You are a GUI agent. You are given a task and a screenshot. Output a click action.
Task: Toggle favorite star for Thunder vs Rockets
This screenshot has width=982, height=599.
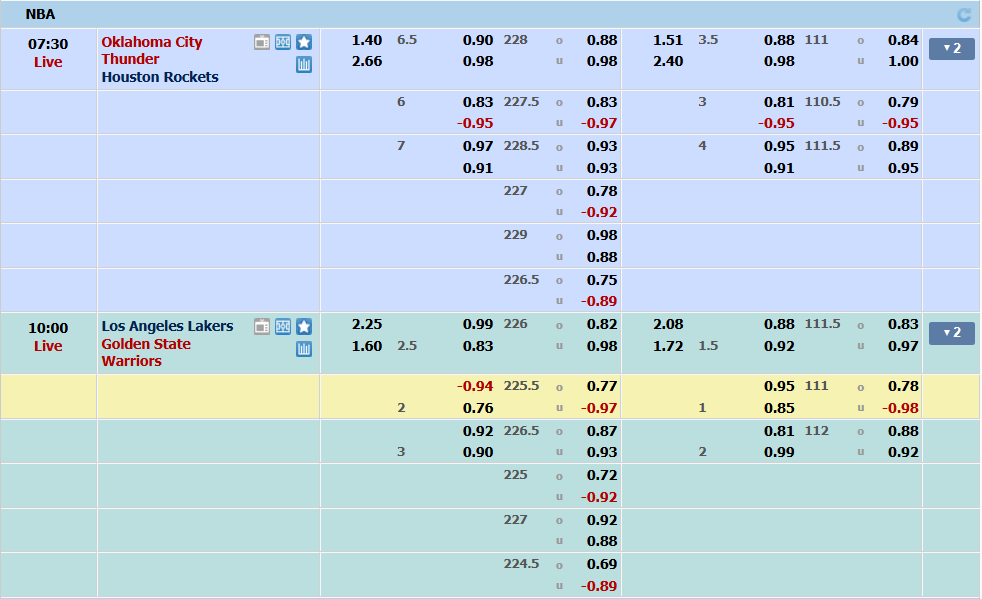click(x=304, y=42)
